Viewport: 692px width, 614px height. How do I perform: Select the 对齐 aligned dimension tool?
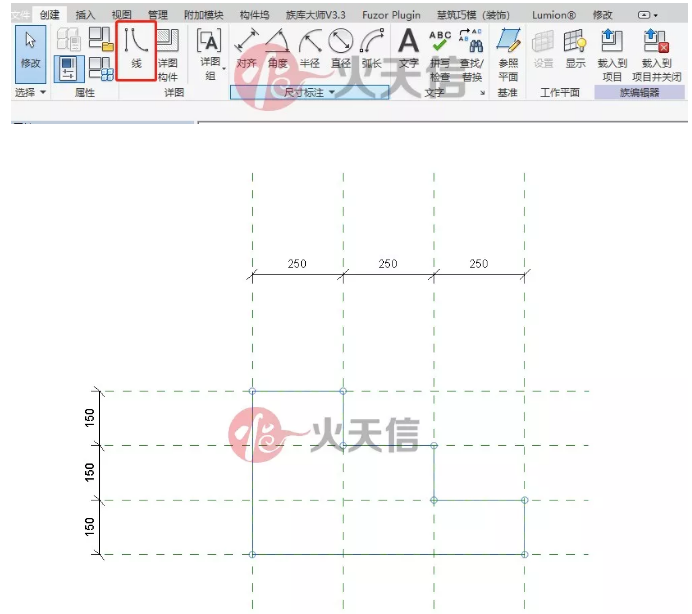pos(246,49)
